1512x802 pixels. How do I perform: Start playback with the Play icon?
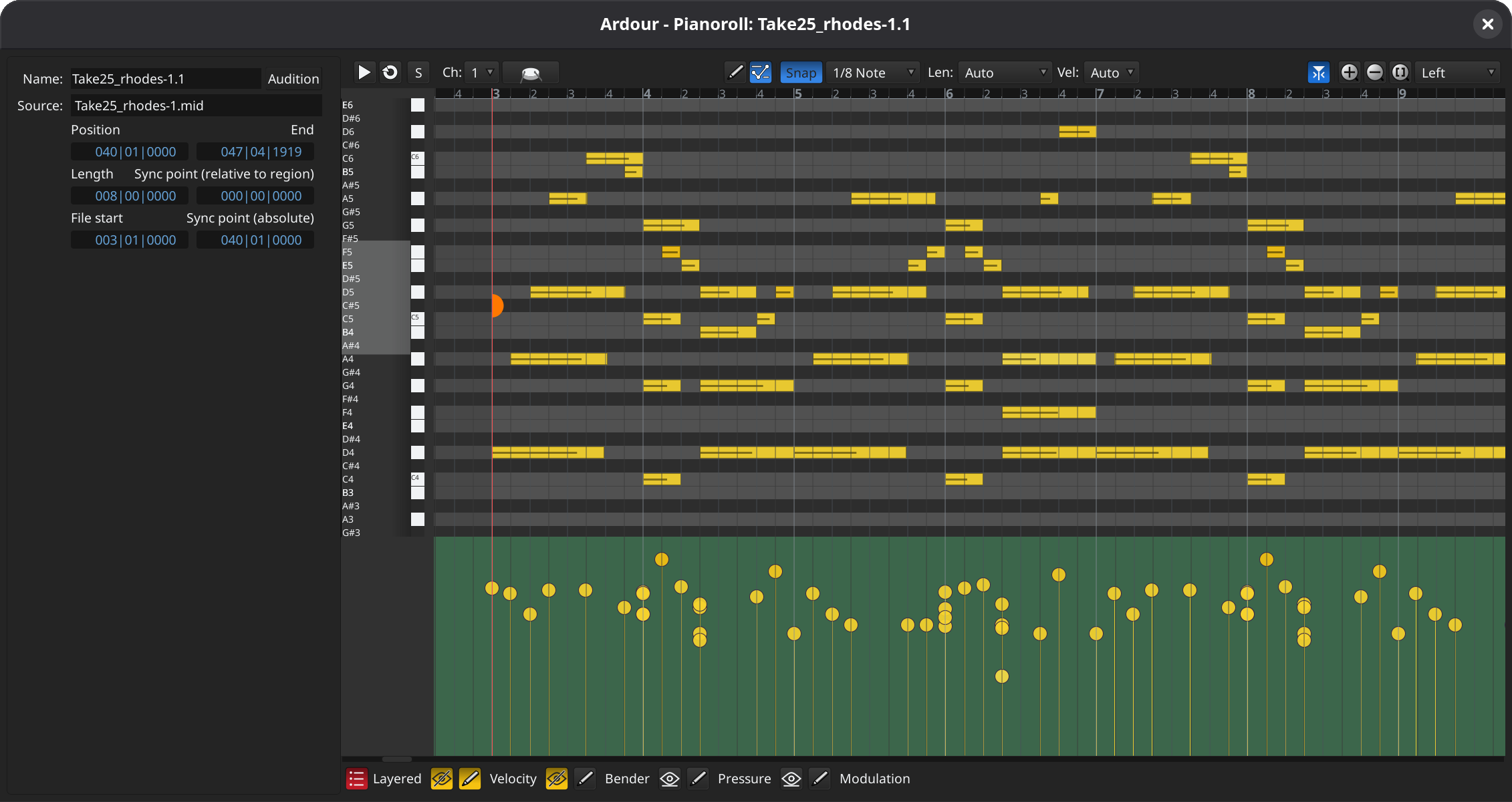[364, 72]
